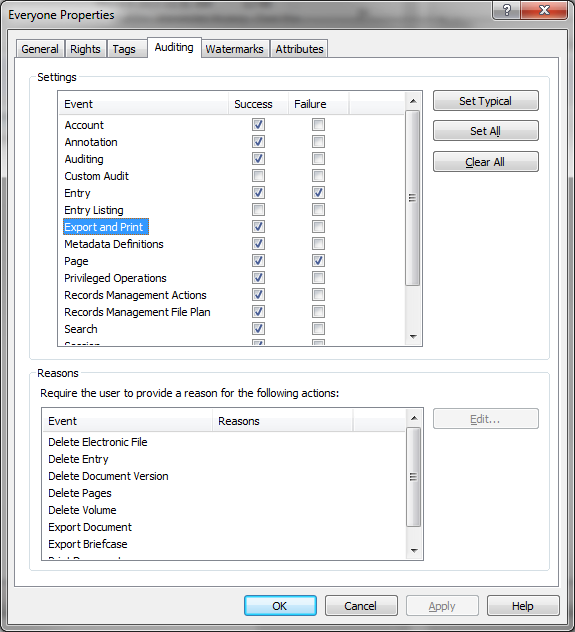Confirm settings with the OK button
The image size is (575, 632).
point(280,606)
